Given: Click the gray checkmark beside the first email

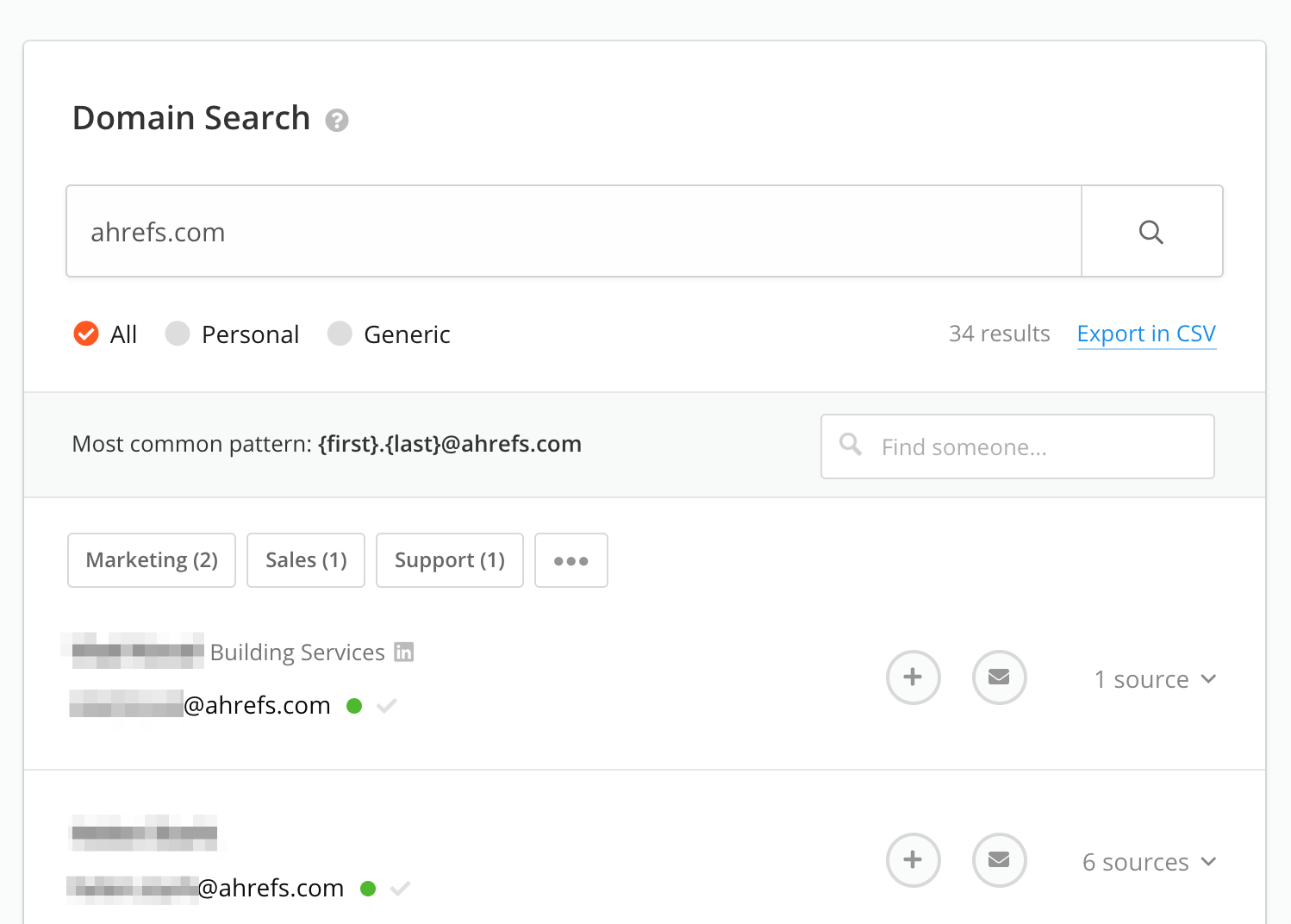Looking at the screenshot, I should tap(386, 705).
